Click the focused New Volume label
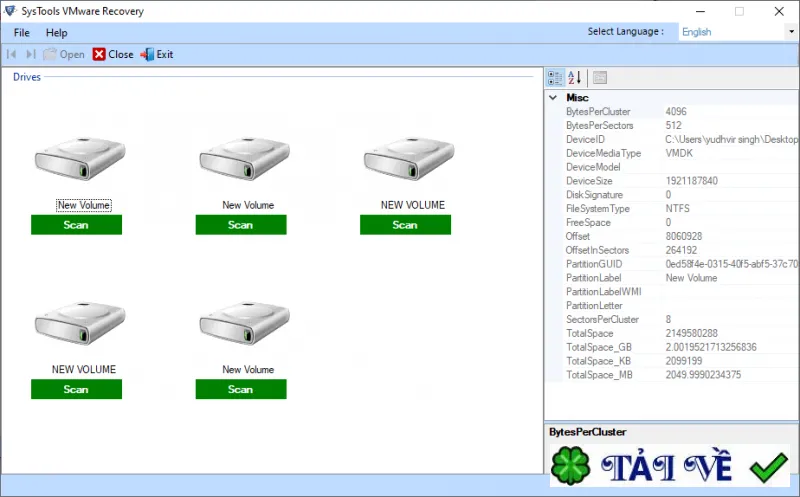The height and width of the screenshot is (497, 800). click(x=84, y=205)
